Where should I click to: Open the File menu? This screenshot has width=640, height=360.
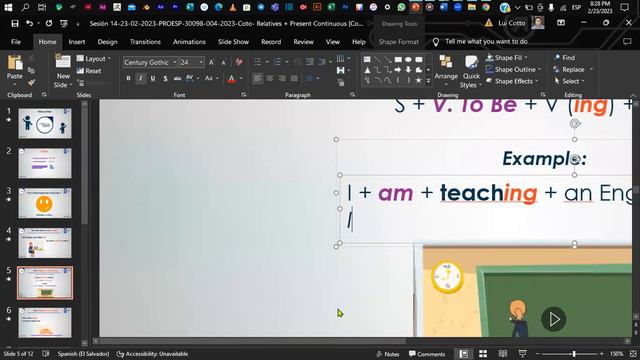point(16,42)
